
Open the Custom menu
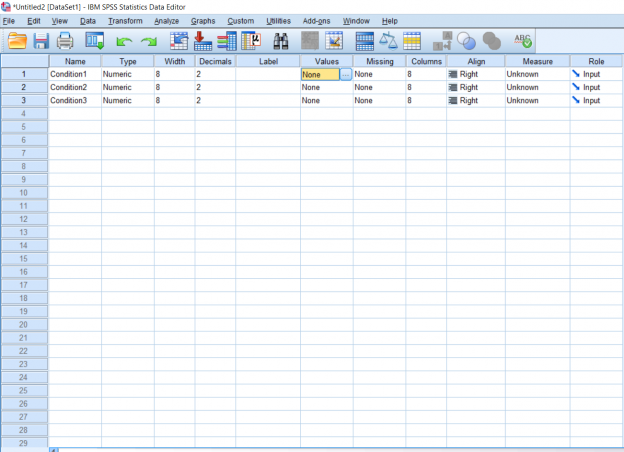(x=241, y=21)
